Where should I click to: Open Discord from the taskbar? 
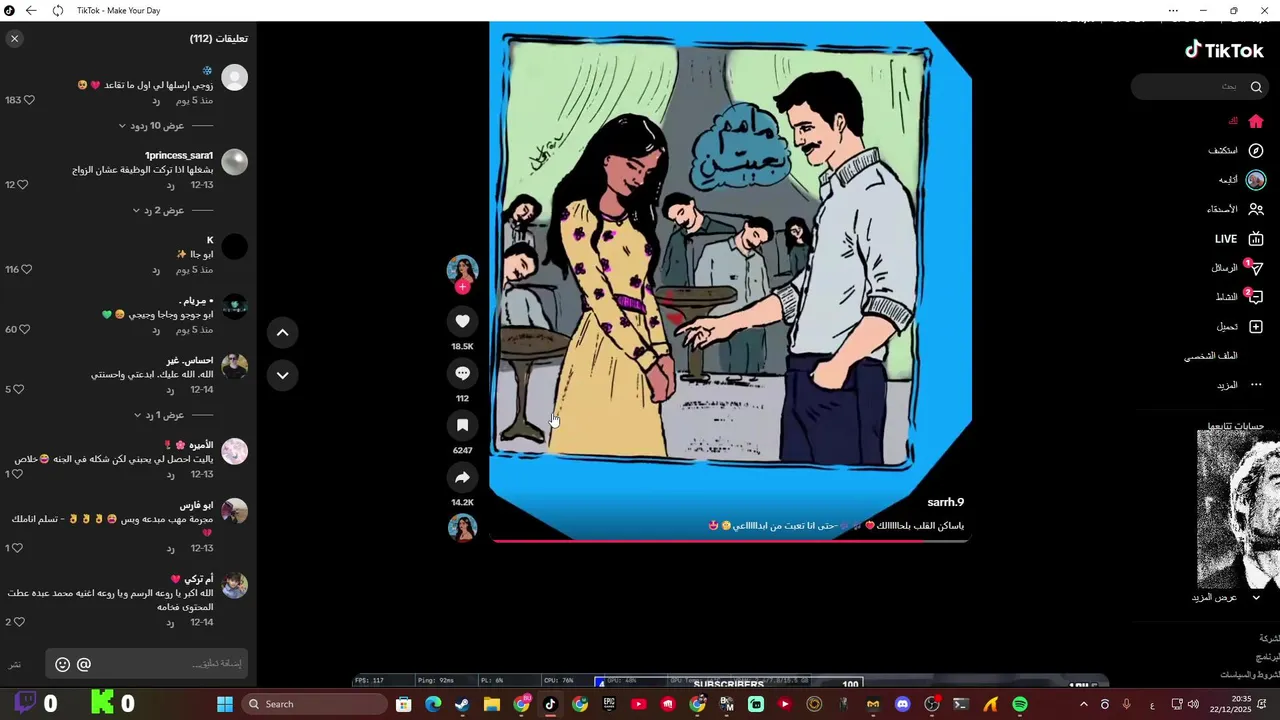tap(903, 704)
